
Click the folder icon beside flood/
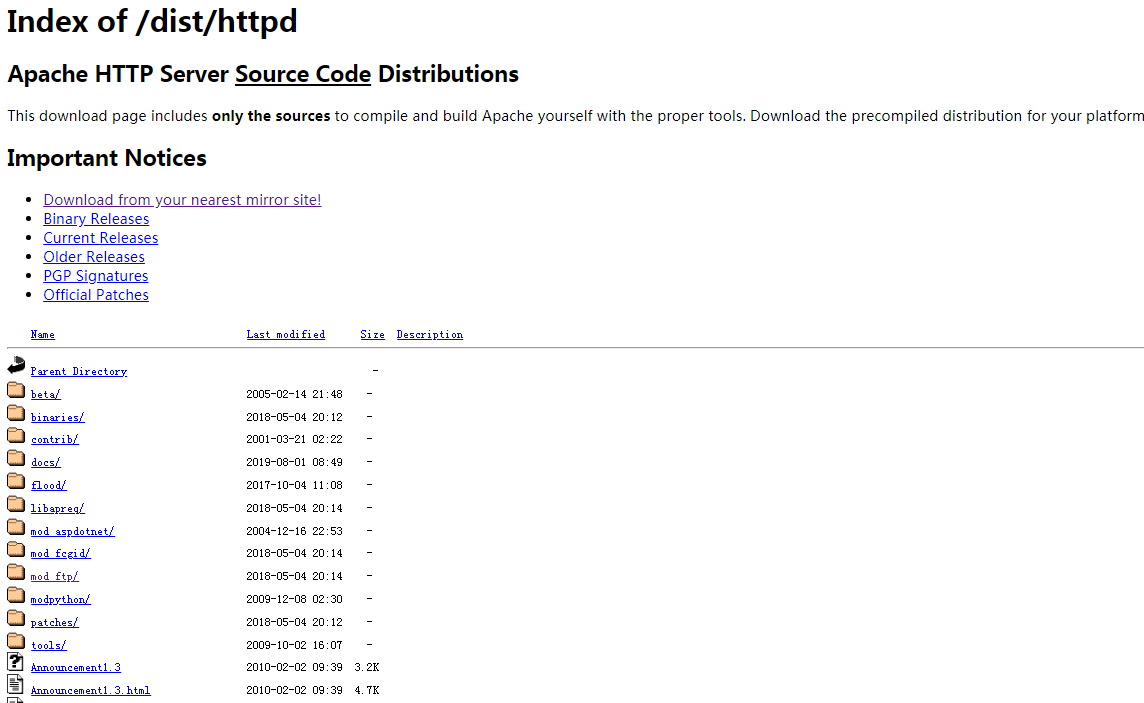[16, 481]
